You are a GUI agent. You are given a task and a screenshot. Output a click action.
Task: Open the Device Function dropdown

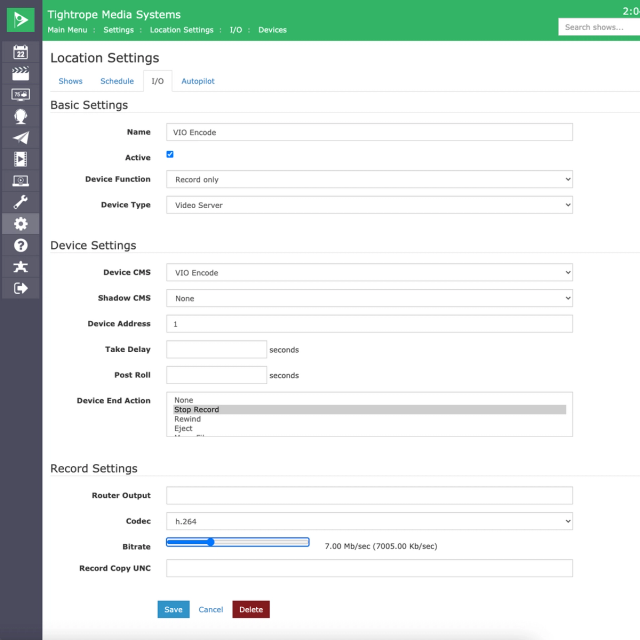(x=369, y=179)
